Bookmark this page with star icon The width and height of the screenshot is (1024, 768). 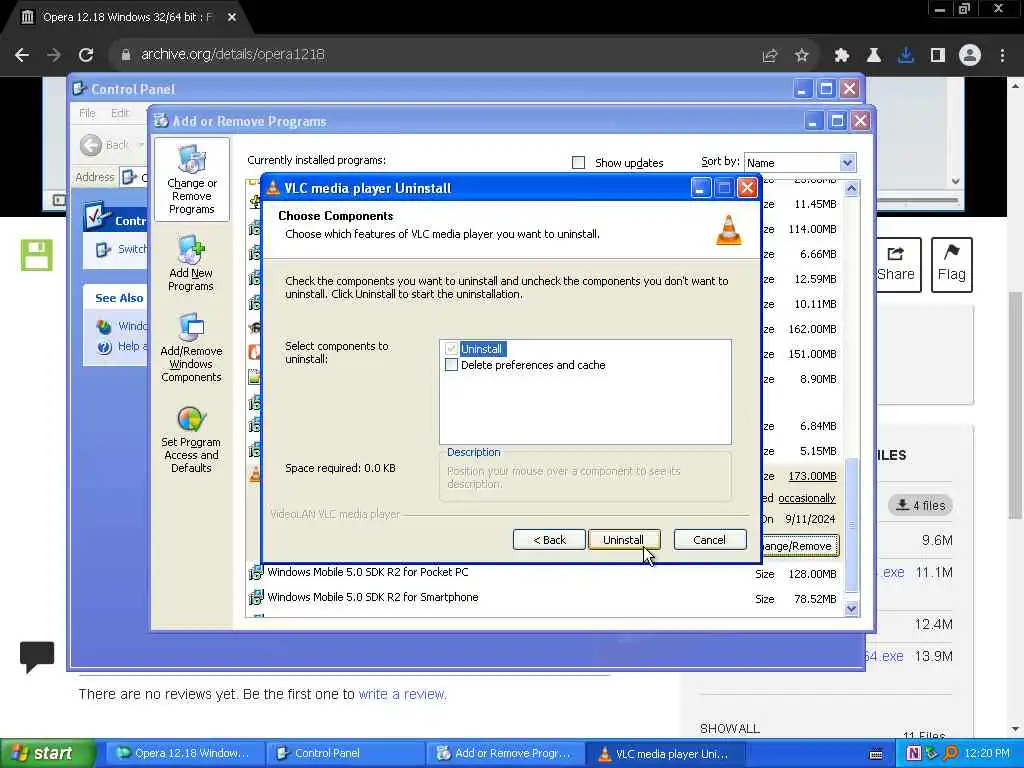802,55
